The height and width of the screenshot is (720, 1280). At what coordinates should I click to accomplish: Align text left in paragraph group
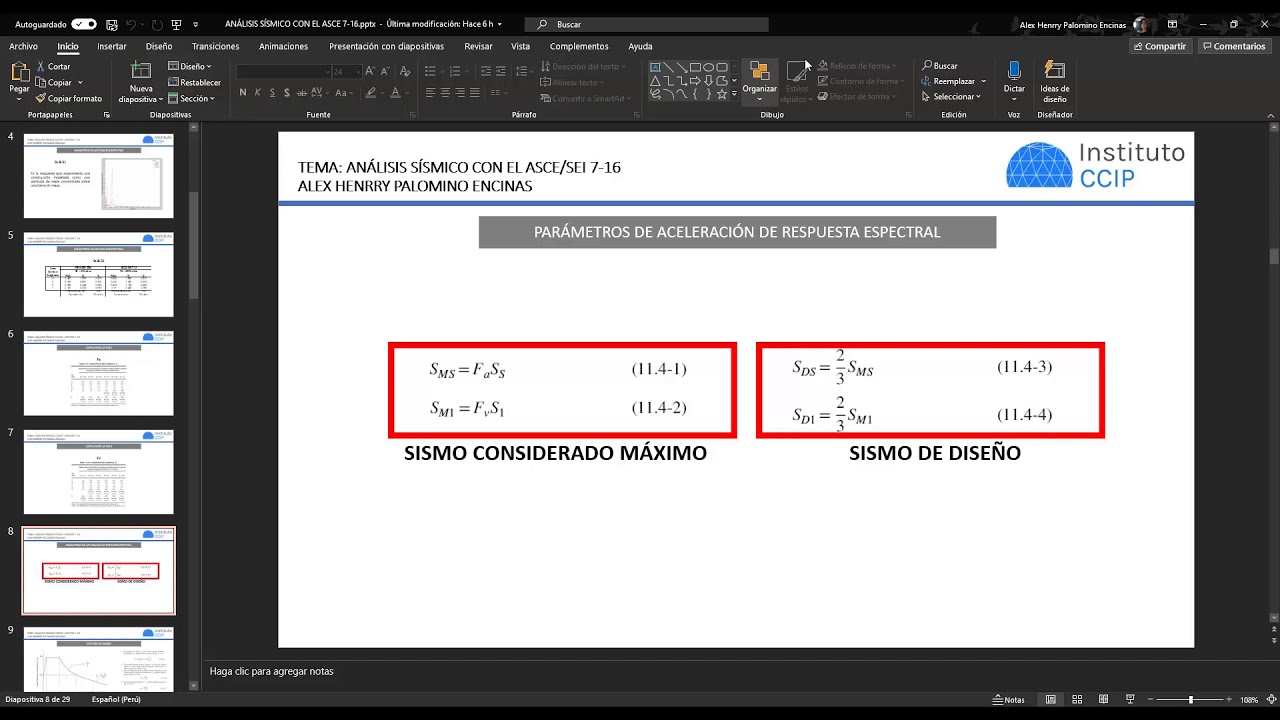tap(430, 92)
